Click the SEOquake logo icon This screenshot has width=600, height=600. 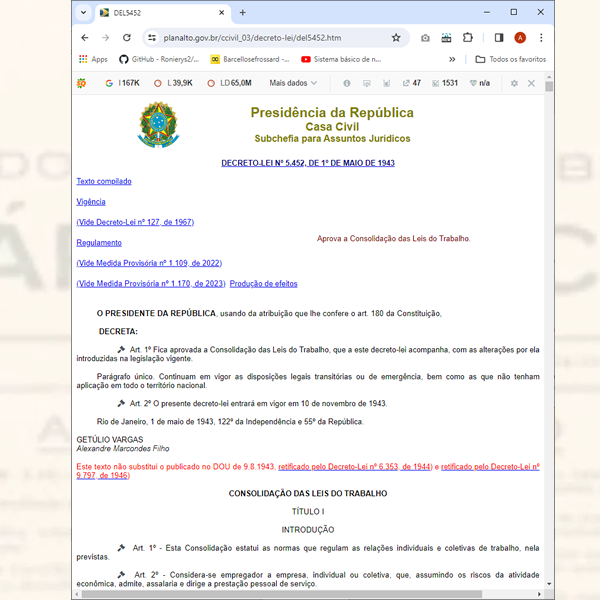pos(81,83)
